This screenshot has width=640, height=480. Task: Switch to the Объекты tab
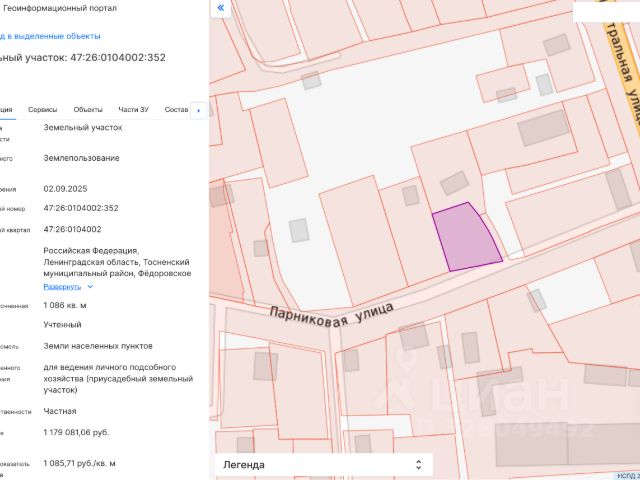pyautogui.click(x=88, y=109)
